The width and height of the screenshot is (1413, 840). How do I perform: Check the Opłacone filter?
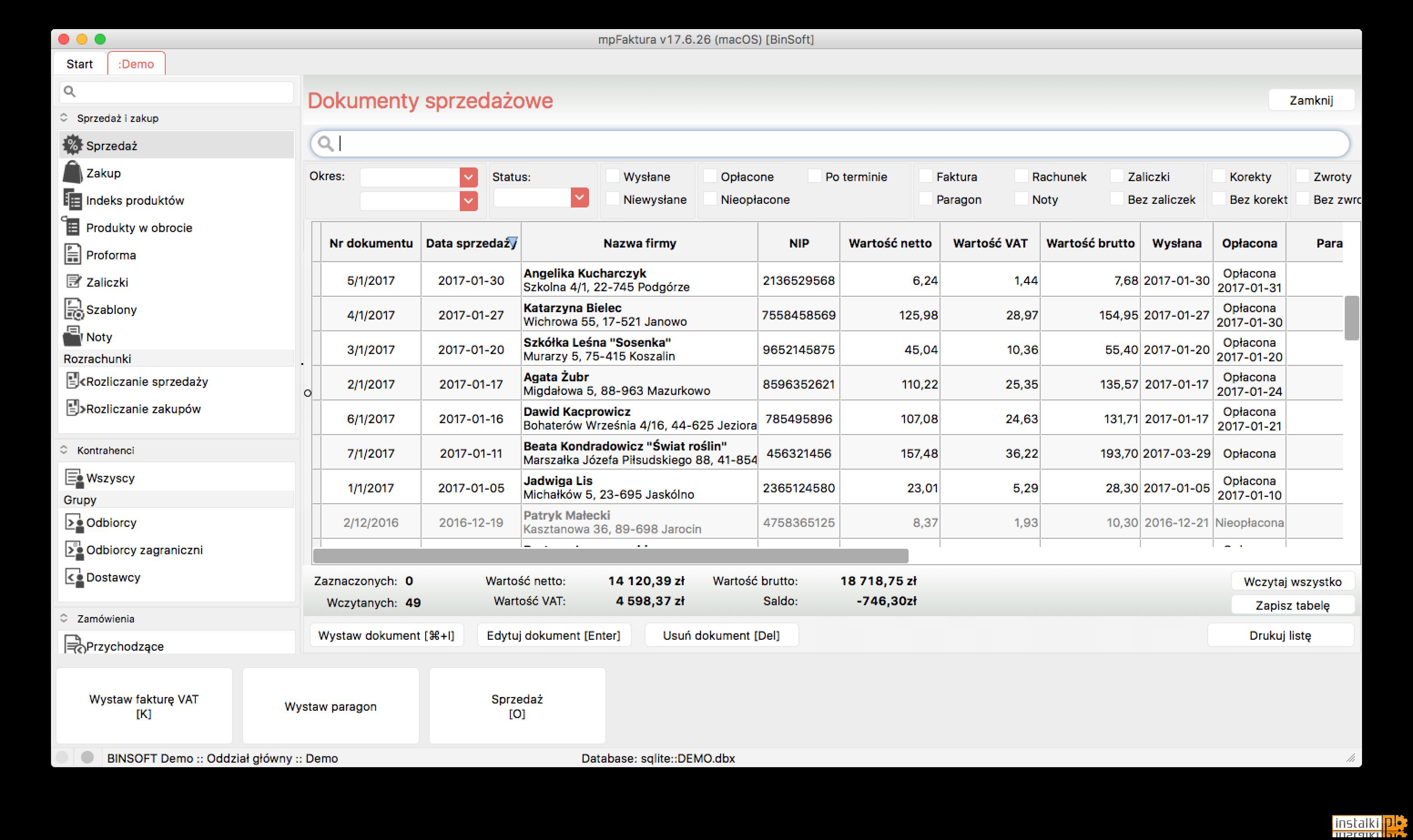710,176
